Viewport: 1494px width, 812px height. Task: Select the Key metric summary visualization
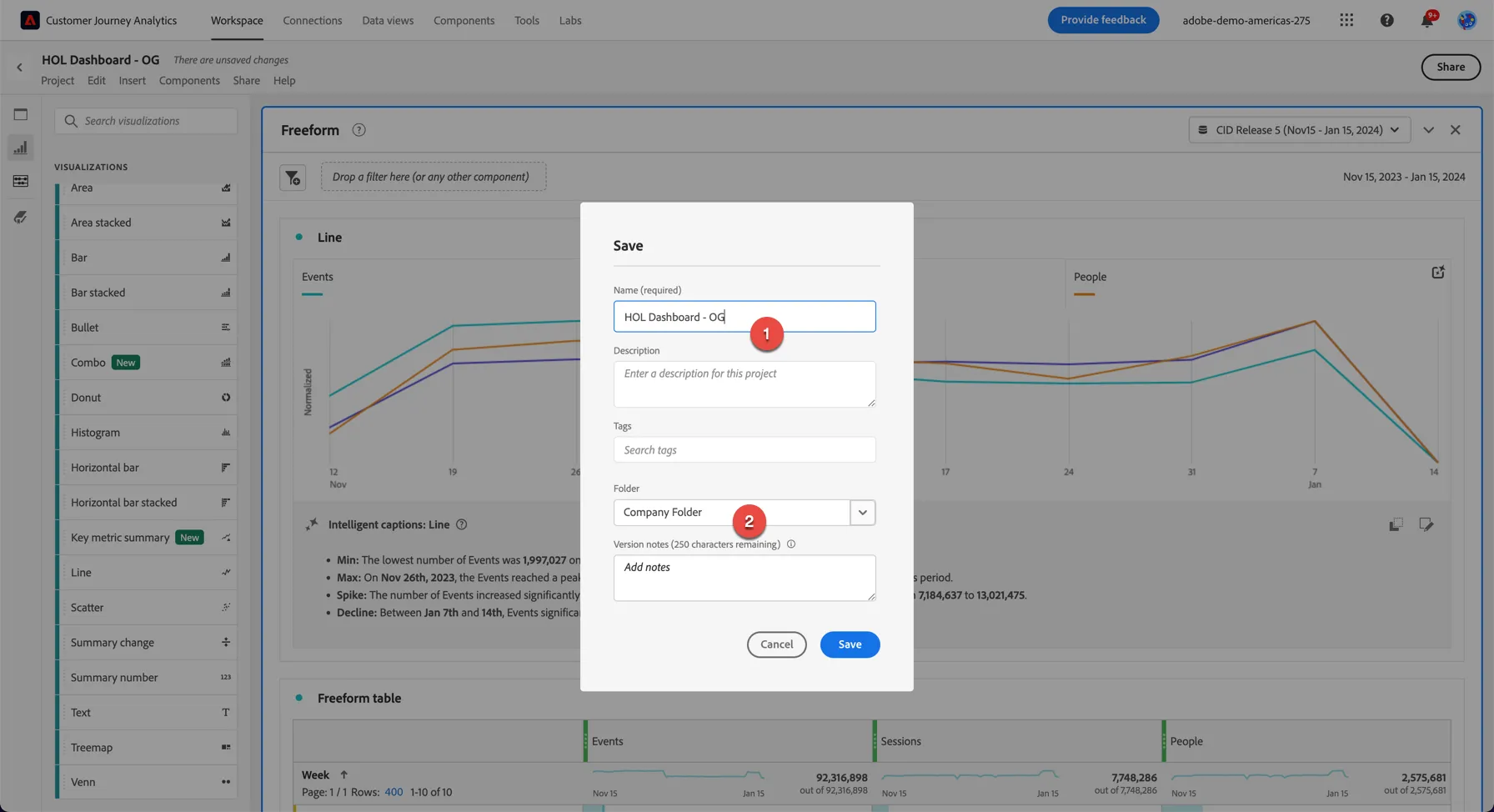(x=148, y=538)
